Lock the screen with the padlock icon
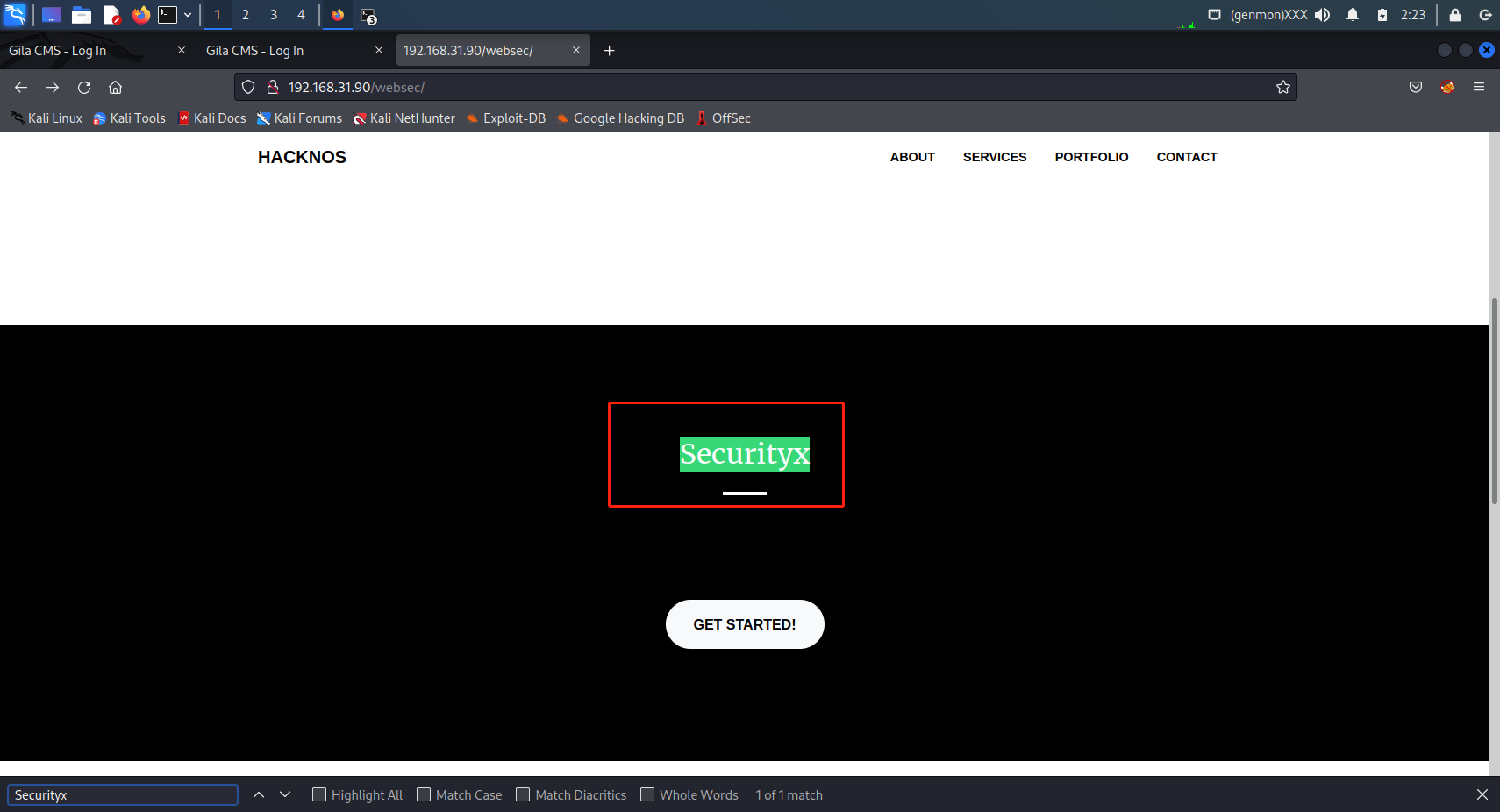Screen dimensions: 1500x812 pyautogui.click(x=1455, y=15)
